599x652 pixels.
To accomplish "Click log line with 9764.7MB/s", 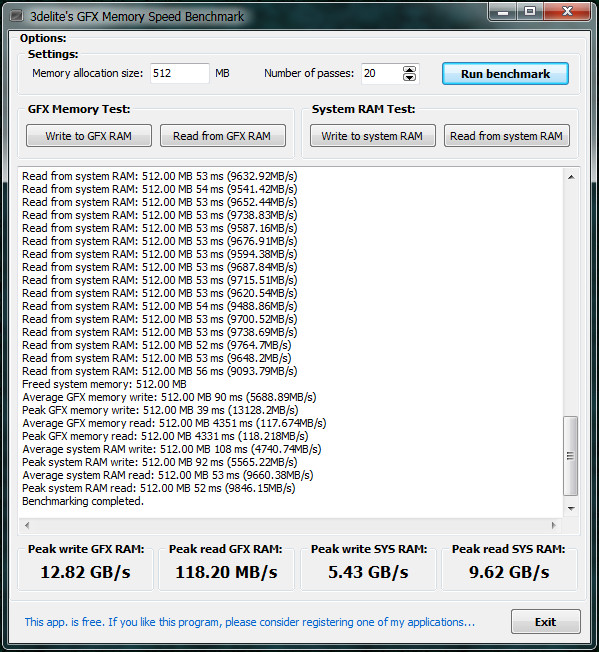I will [156, 345].
